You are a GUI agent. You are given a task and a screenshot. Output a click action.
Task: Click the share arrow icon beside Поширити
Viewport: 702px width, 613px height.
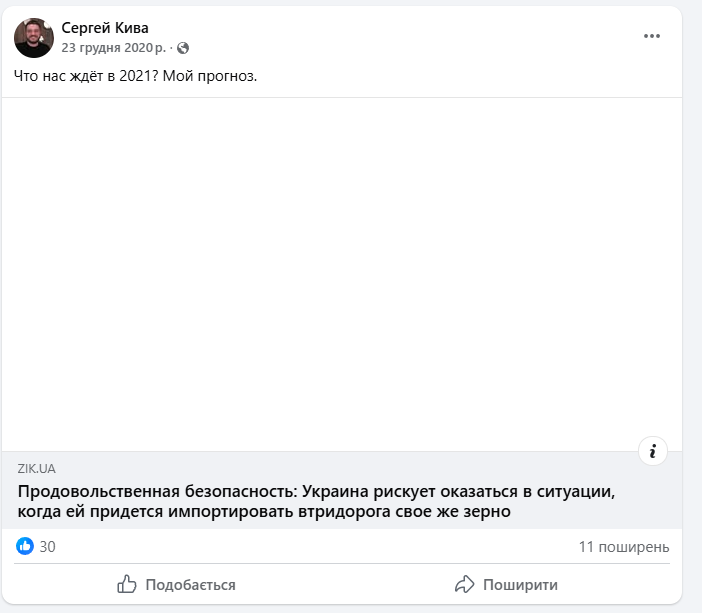point(464,584)
